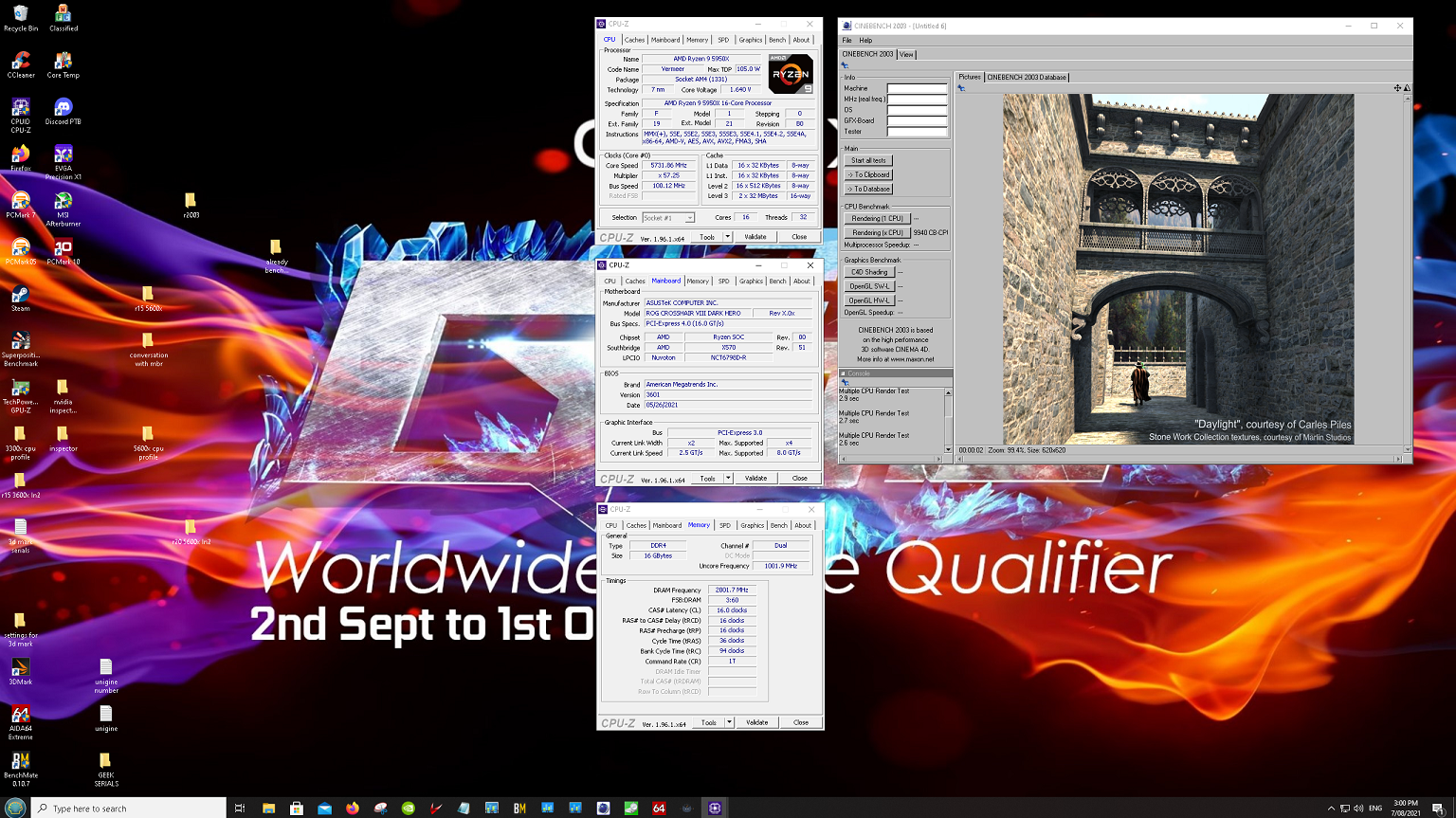
Task: Open the Core Temp desktop shortcut
Action: click(x=64, y=64)
